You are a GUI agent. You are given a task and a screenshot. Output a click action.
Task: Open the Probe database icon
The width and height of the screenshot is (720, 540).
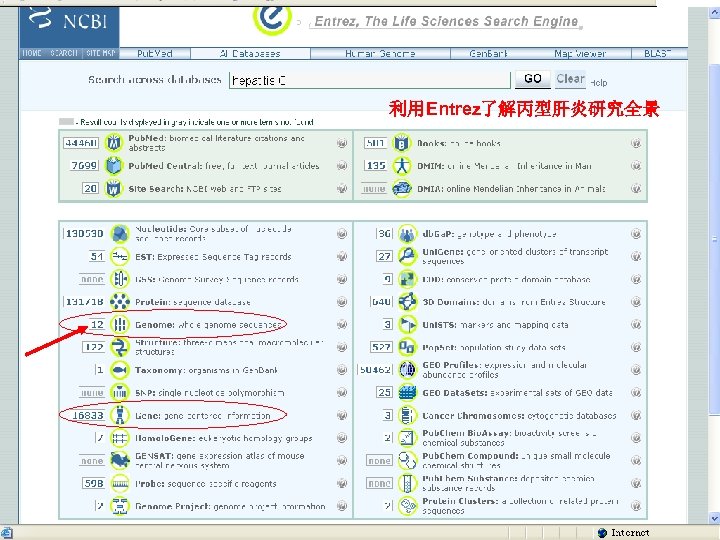[120, 483]
